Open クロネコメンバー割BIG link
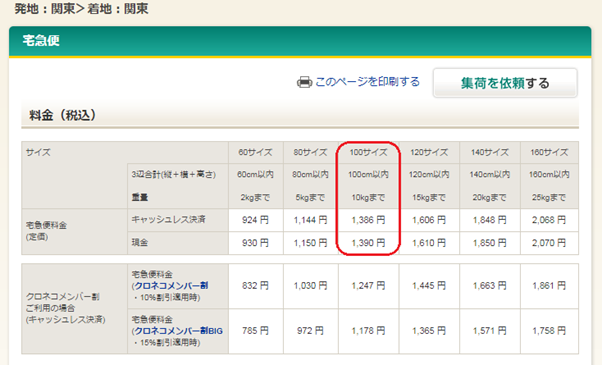 tap(179, 331)
